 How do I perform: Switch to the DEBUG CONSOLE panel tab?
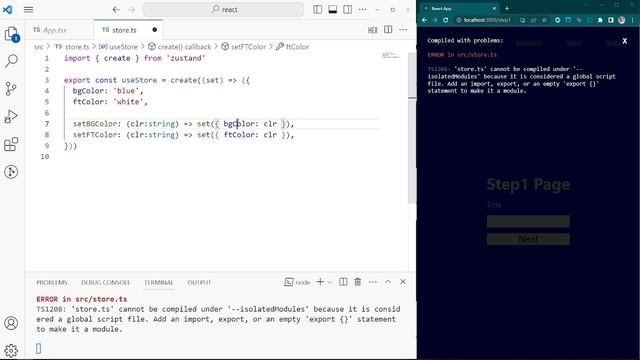pyautogui.click(x=105, y=282)
